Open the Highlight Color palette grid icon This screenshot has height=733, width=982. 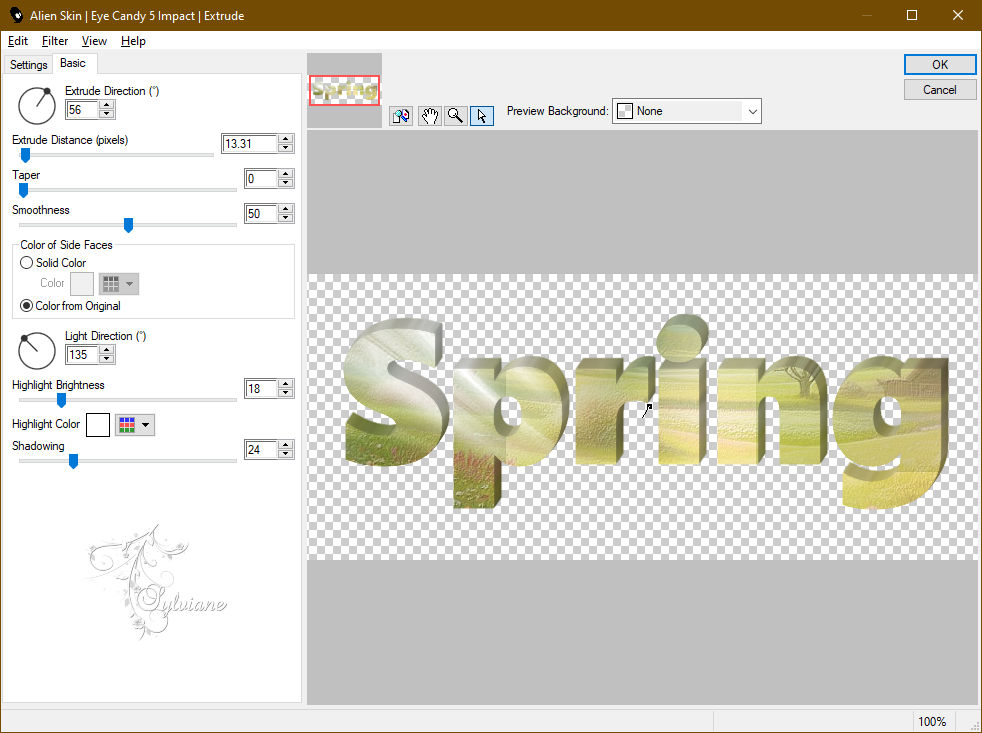tap(135, 425)
